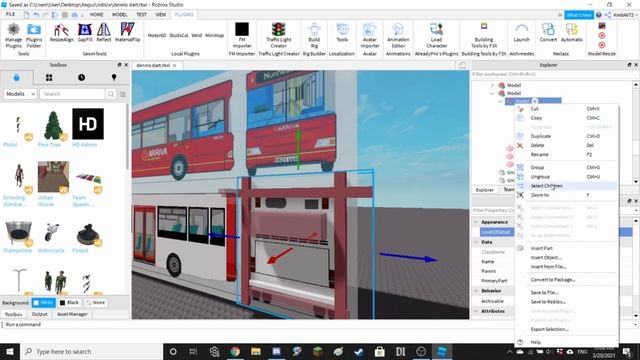Expand the first Model in Explorer

[x=492, y=85]
